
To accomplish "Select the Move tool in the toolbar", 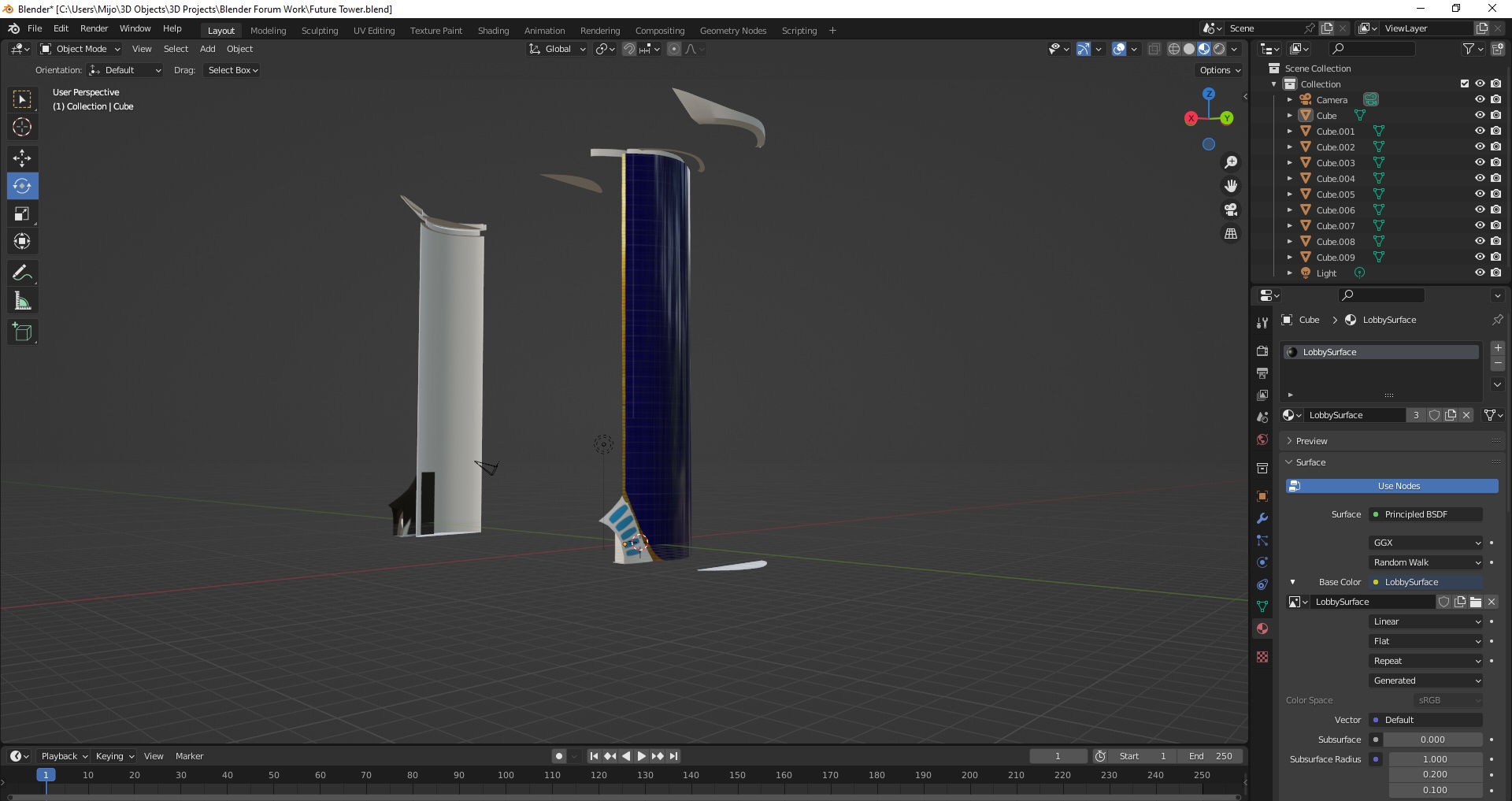I will pos(22,158).
